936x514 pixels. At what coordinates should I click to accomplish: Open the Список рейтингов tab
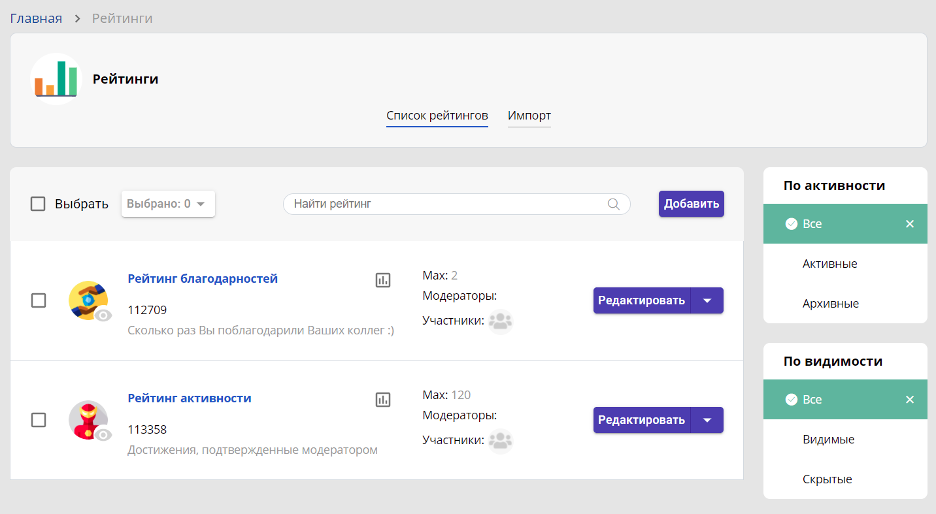[x=437, y=116]
